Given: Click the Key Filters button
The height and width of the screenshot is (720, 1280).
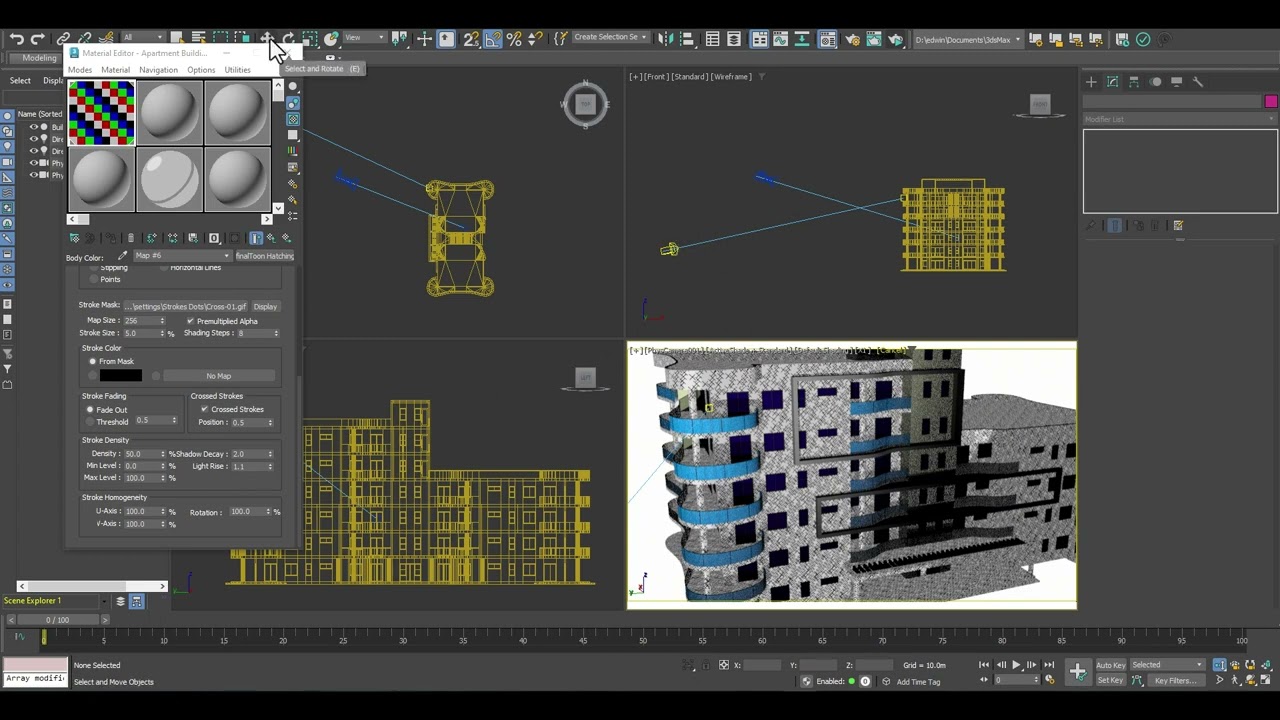Looking at the screenshot, I should [1175, 681].
